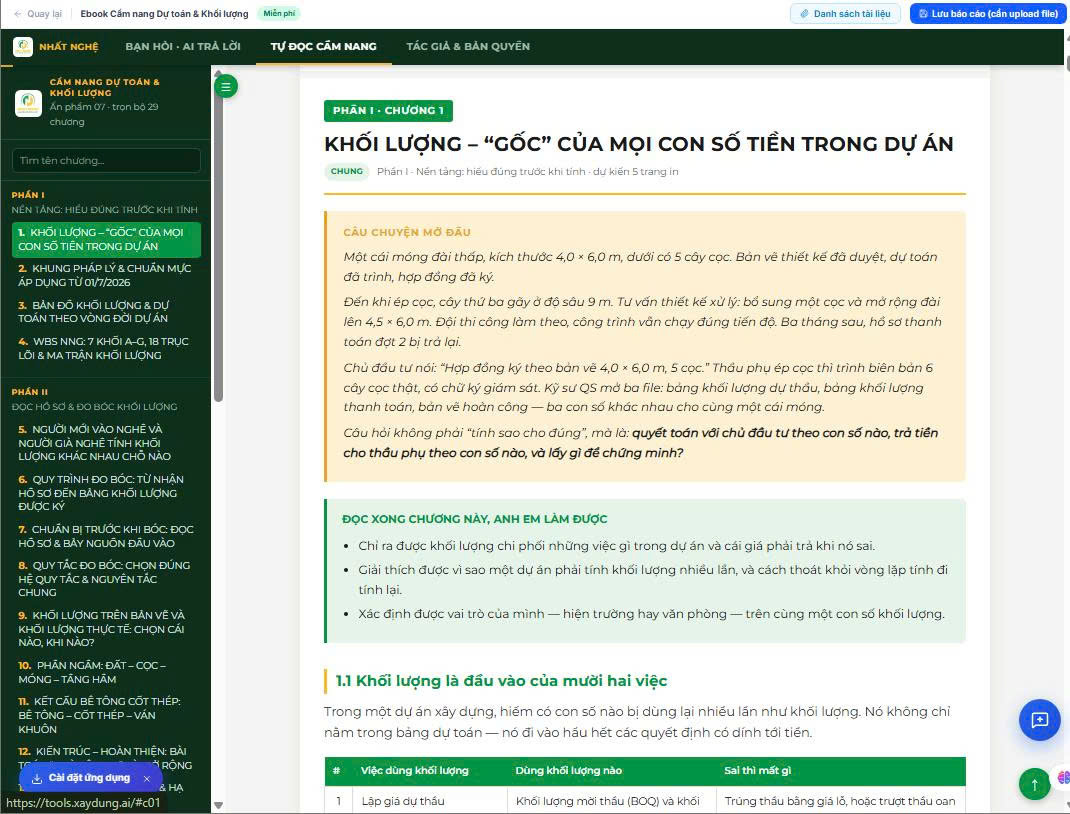1070x814 pixels.
Task: Click the PHẦN I · CHƯƠNG 1 green badge
Action: 388,111
